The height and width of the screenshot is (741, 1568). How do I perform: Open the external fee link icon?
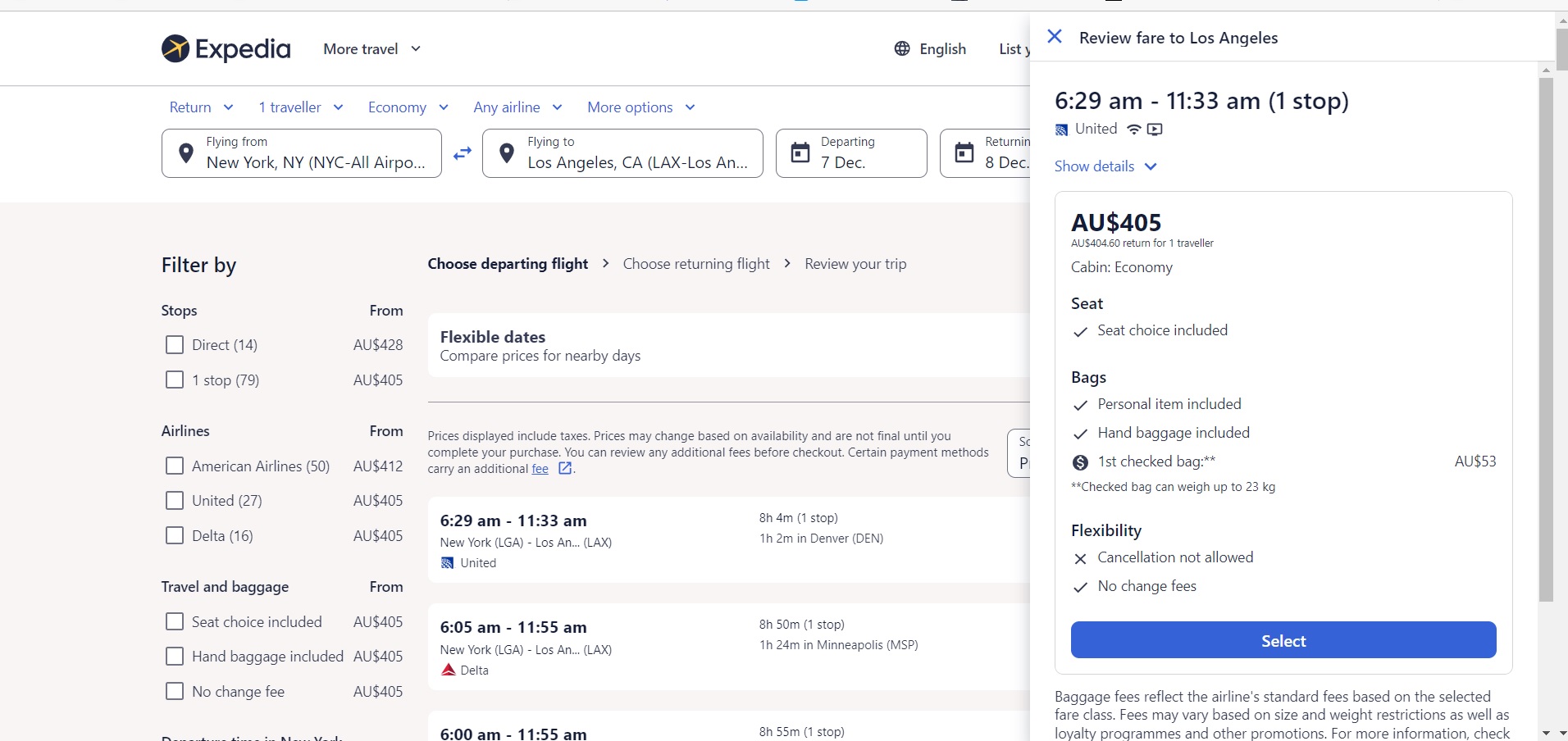(x=565, y=468)
